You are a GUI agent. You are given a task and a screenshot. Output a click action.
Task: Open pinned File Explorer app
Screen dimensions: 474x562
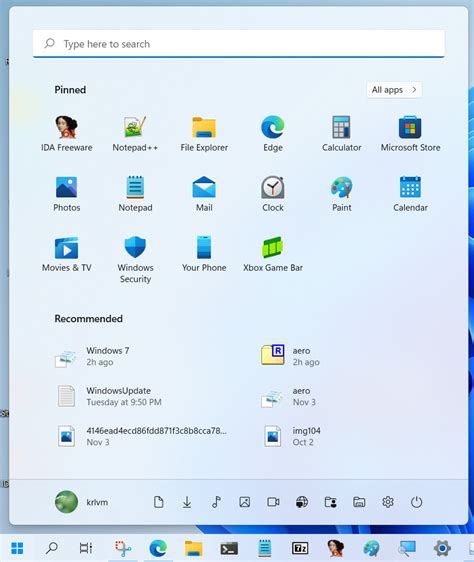click(204, 133)
